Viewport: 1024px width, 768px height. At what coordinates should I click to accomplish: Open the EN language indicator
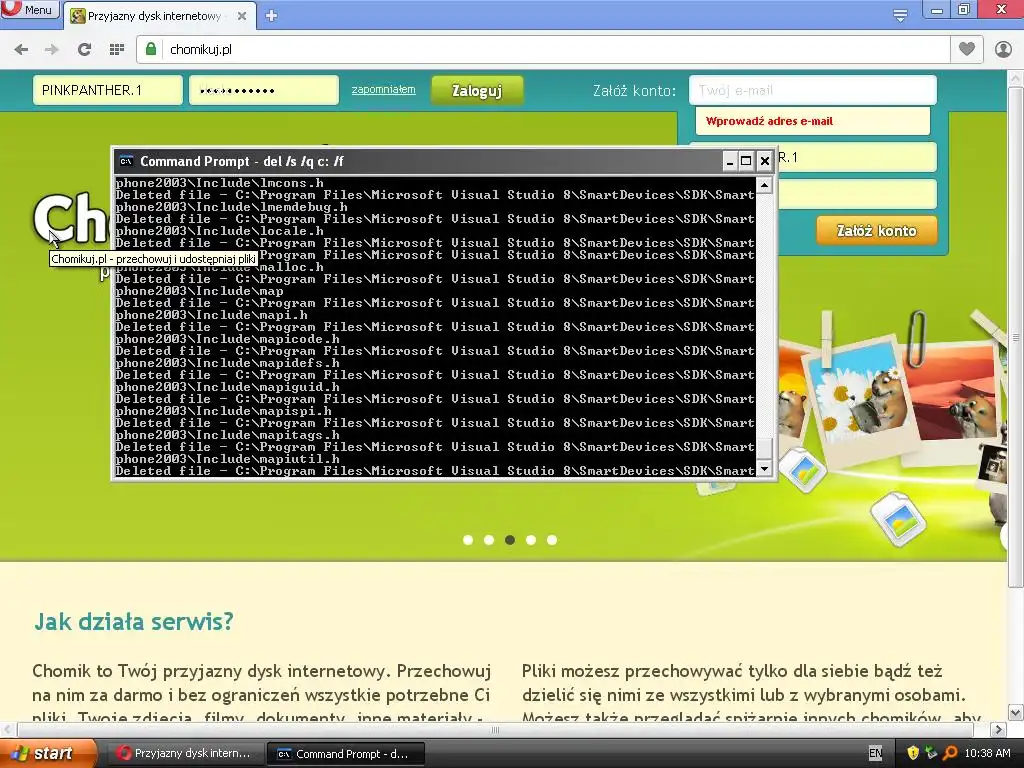point(876,754)
